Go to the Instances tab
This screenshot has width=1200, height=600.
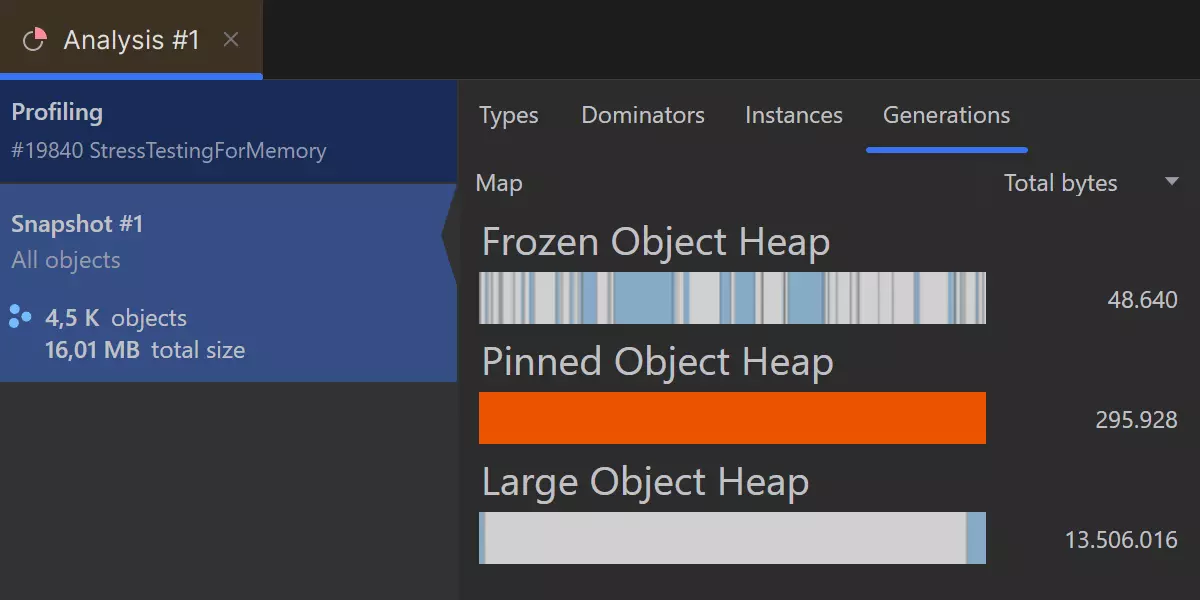click(793, 115)
